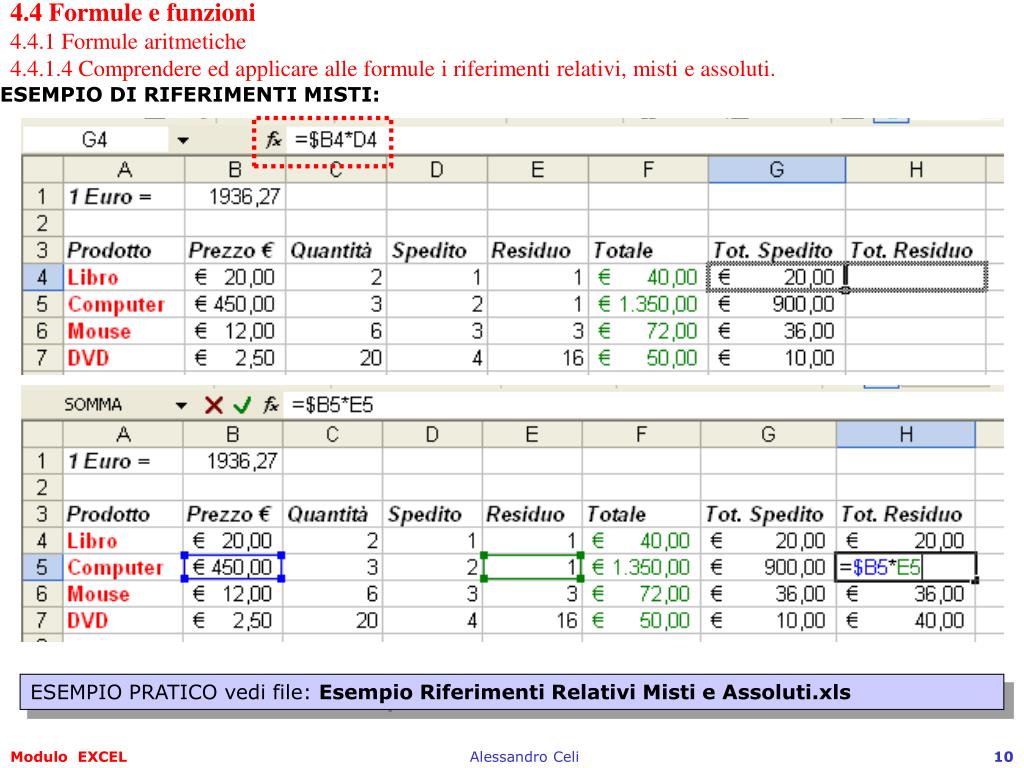Select row 7 header in the upper spreadsheet
Screen dimensions: 1024x768
tap(42, 358)
